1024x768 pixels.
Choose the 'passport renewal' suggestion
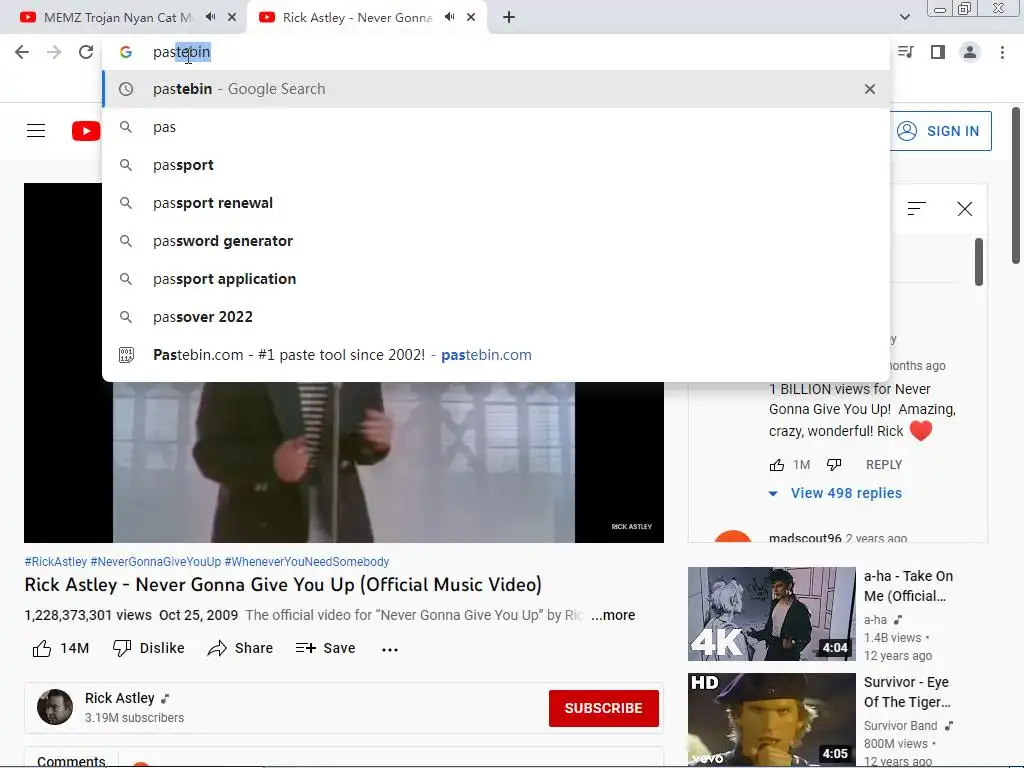[x=496, y=203]
